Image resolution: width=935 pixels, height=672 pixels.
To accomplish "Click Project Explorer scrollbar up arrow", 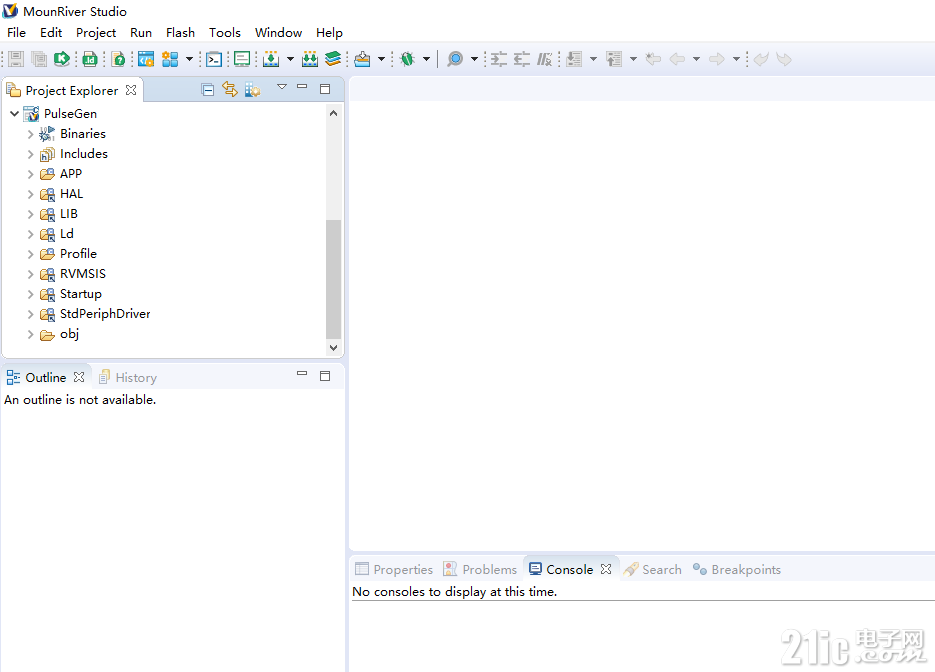I will (333, 113).
